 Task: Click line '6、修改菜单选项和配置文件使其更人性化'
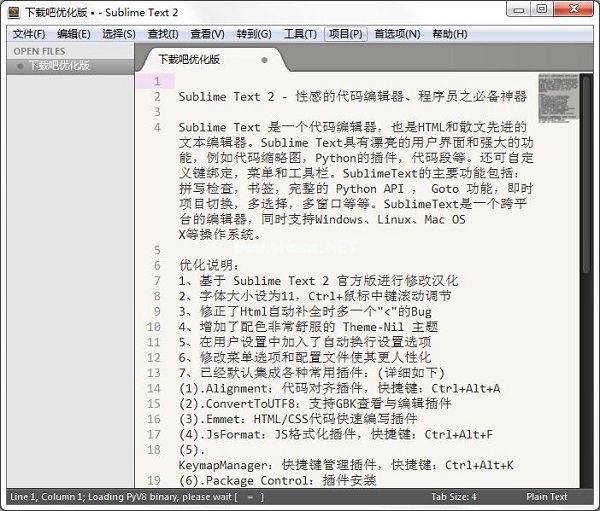pos(305,358)
